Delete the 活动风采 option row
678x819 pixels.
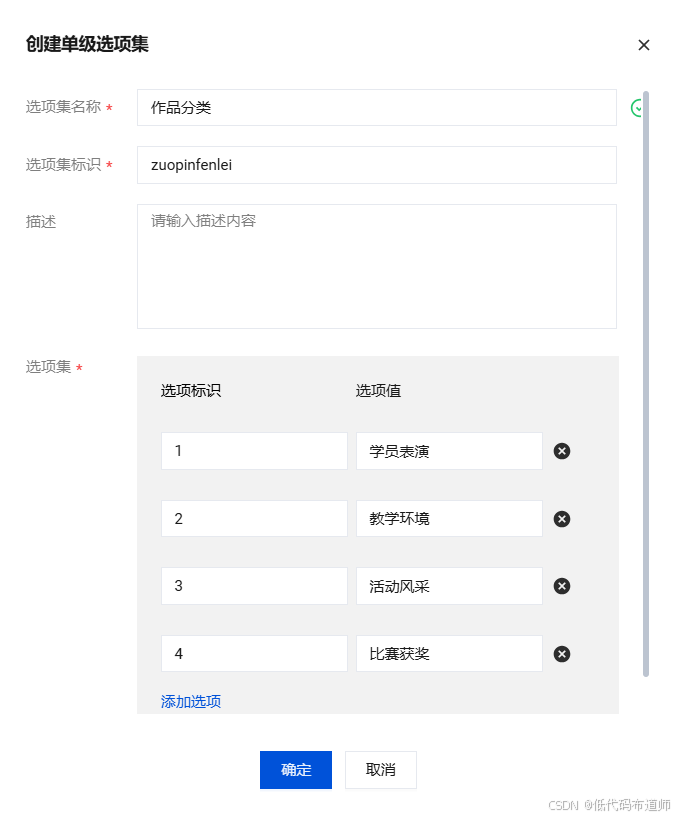point(562,586)
